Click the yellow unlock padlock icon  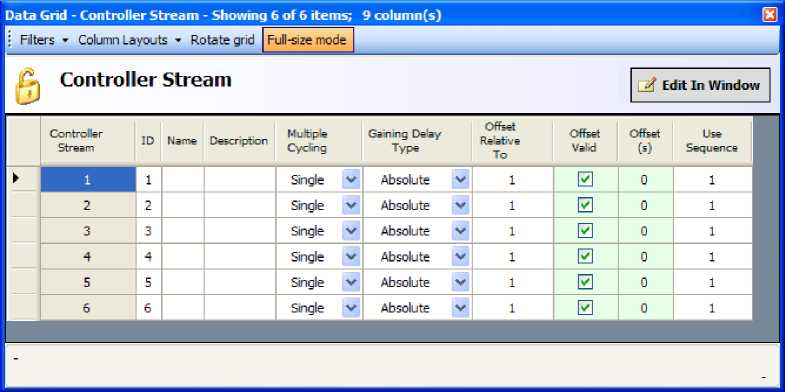(28, 87)
